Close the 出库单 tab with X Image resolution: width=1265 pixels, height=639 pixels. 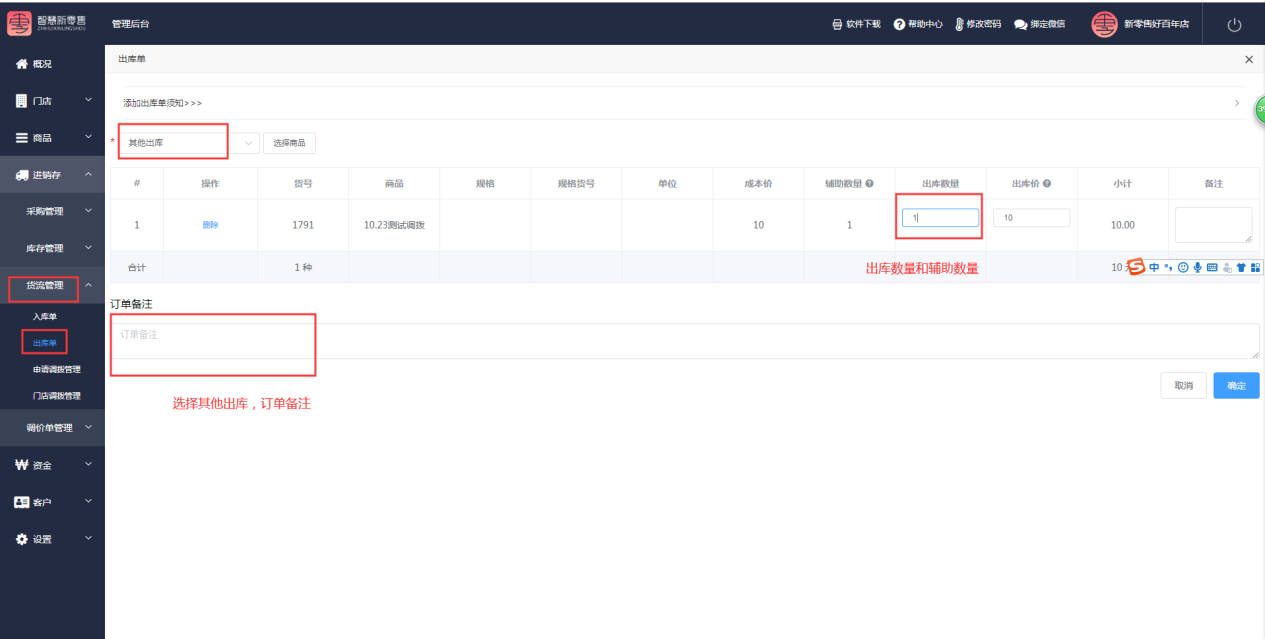(x=1248, y=60)
